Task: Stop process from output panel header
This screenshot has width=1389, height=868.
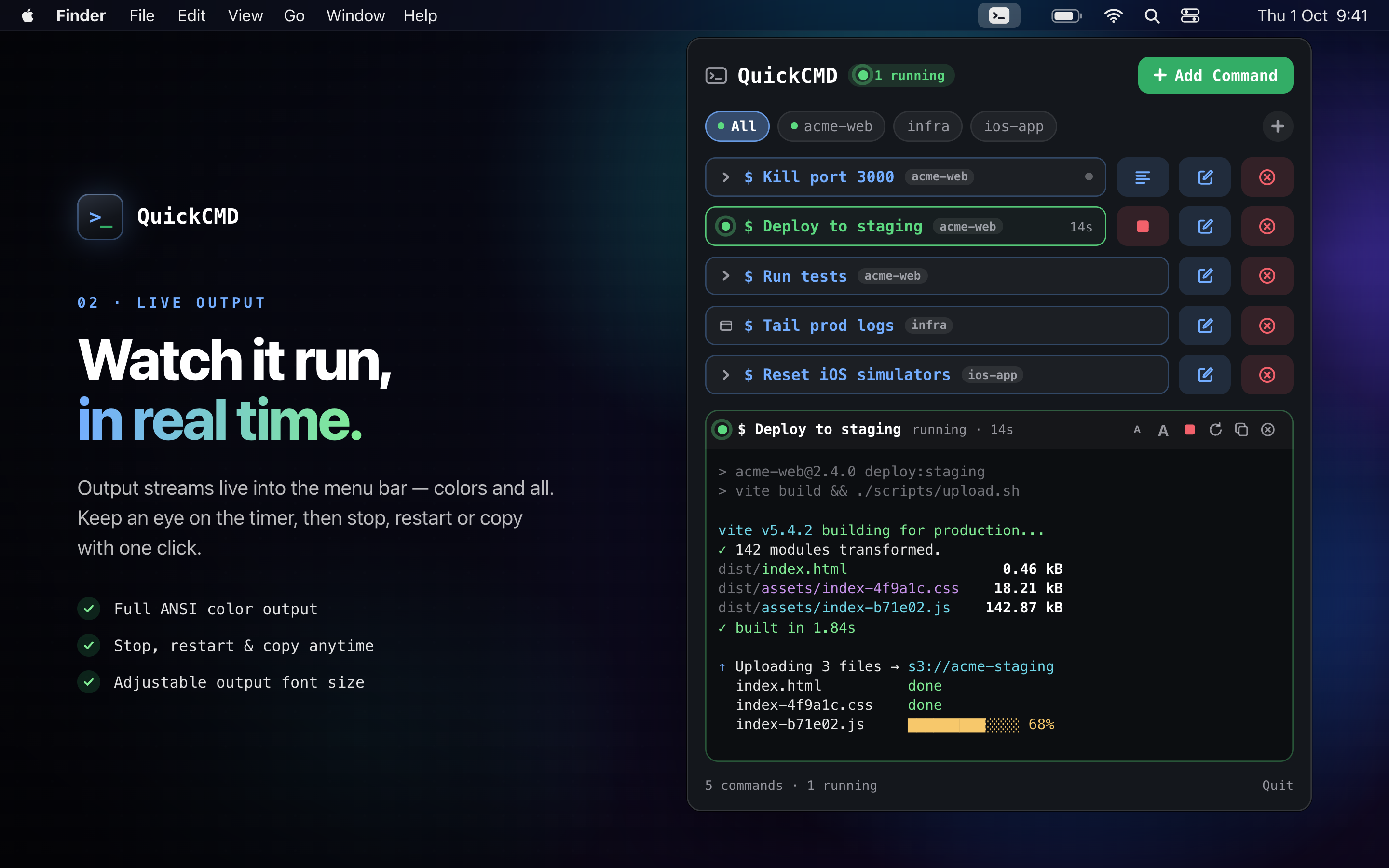Action: [x=1189, y=429]
